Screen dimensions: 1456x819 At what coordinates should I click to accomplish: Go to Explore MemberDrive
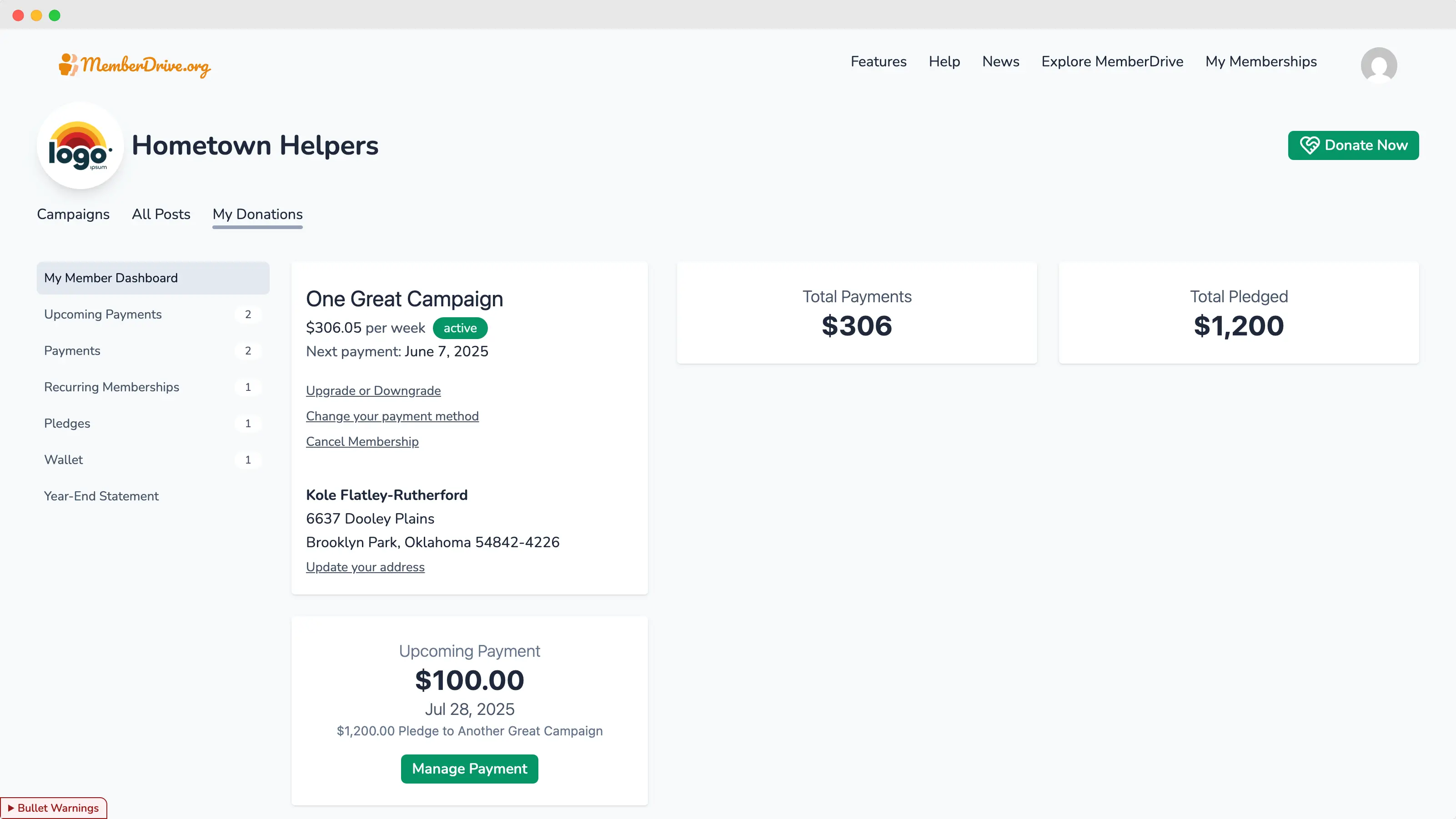pyautogui.click(x=1112, y=61)
